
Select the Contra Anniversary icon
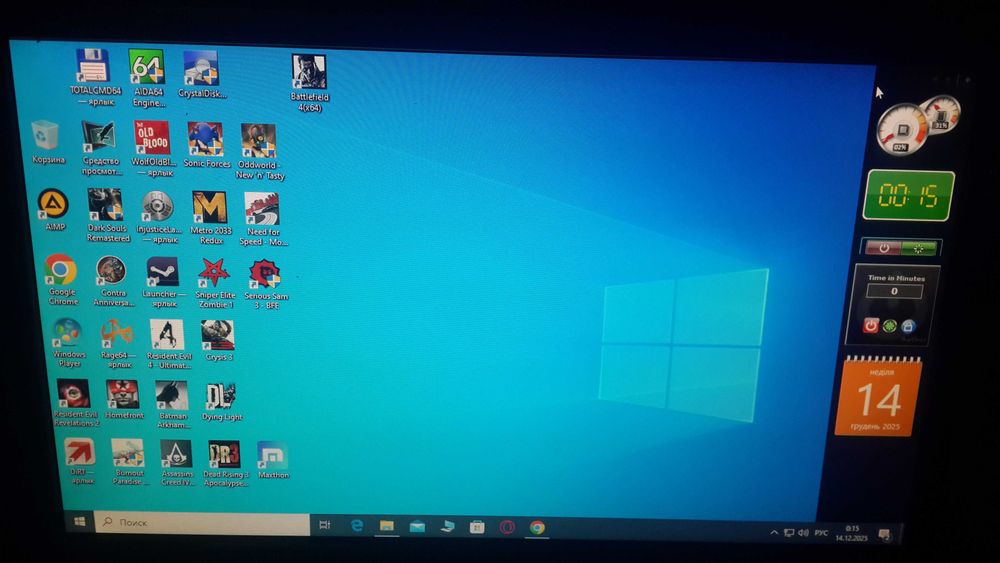click(111, 271)
